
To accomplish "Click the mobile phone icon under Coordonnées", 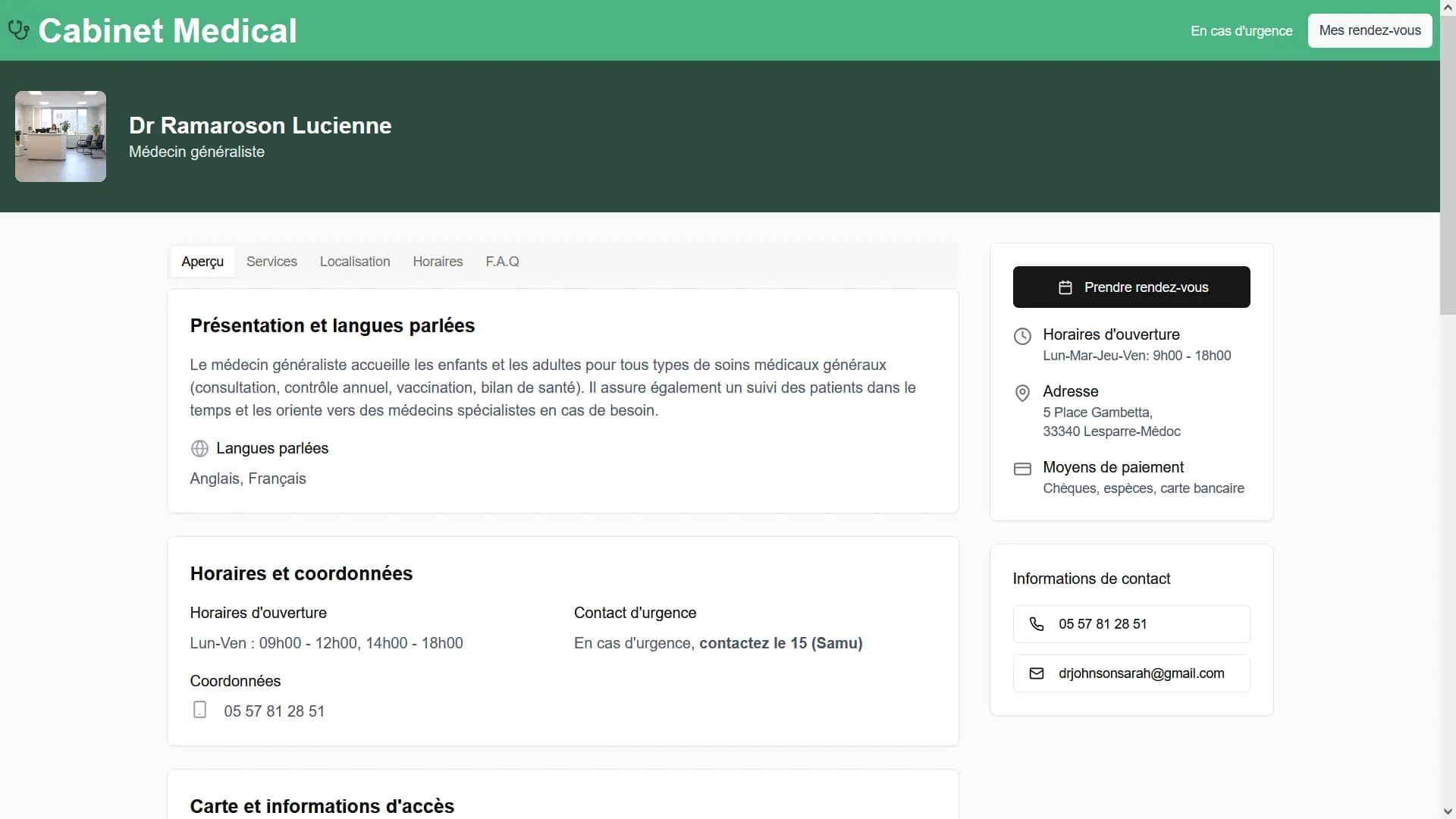I will pyautogui.click(x=199, y=710).
